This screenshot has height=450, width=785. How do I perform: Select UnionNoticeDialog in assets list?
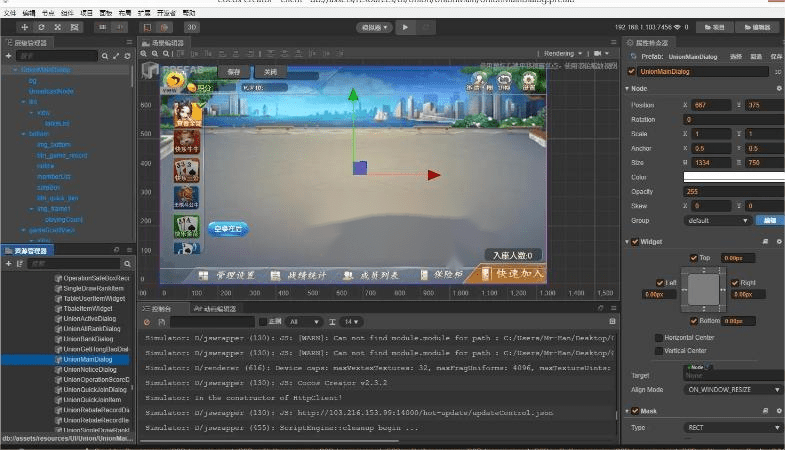point(90,369)
